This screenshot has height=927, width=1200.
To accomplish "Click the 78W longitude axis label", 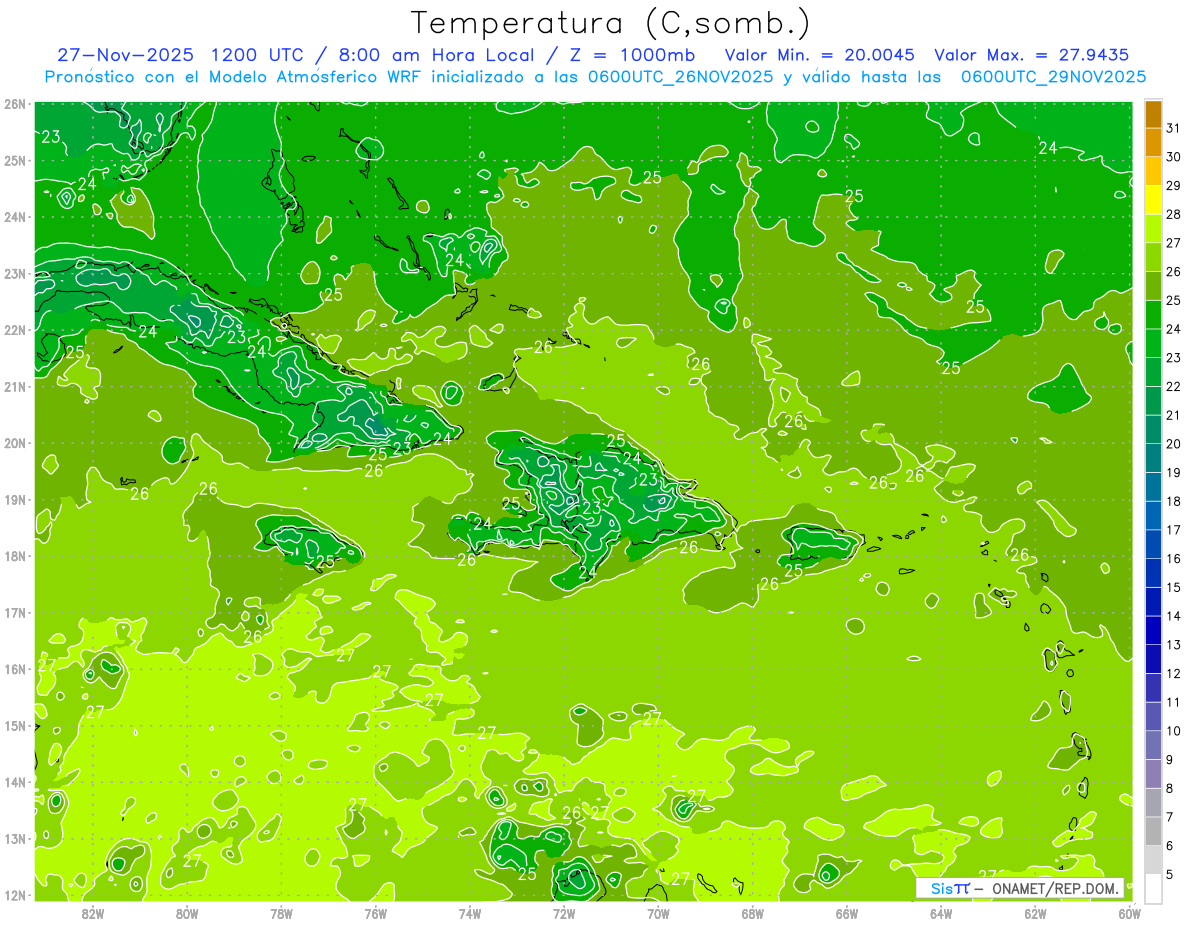I will pos(281,913).
